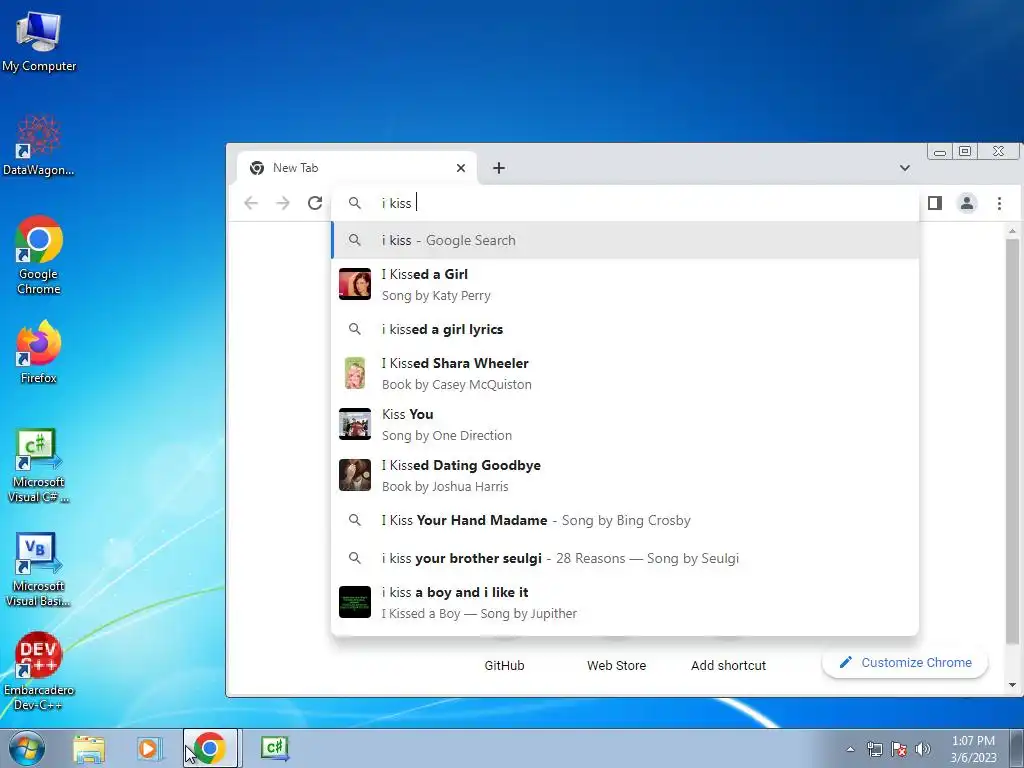Close the New Tab tab

click(x=460, y=168)
